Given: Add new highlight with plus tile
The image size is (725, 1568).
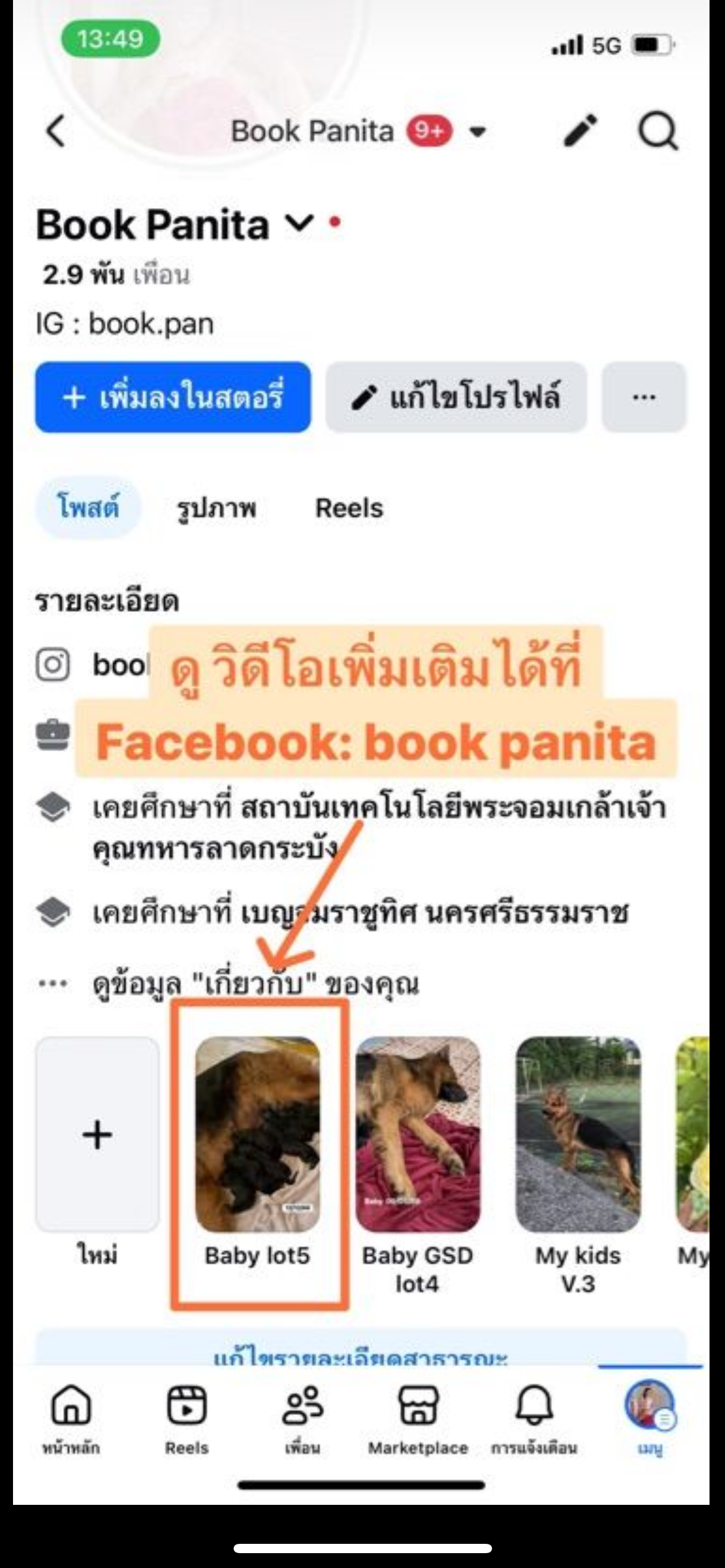Looking at the screenshot, I should [97, 1135].
